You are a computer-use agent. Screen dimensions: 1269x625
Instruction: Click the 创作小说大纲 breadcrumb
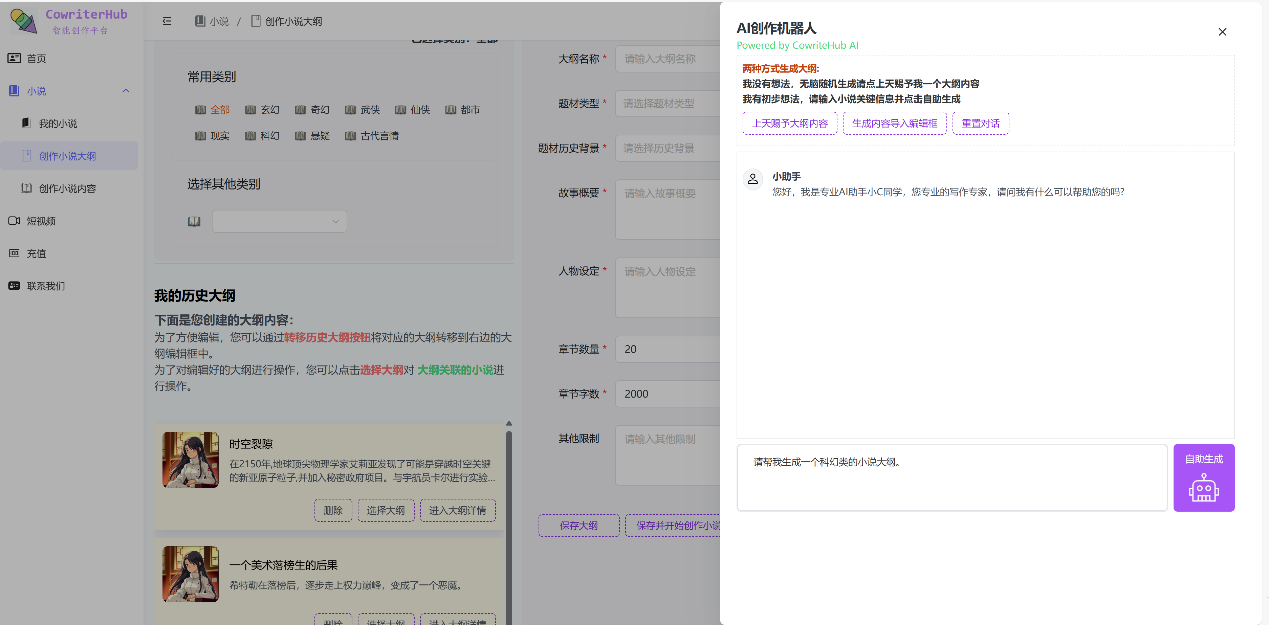[x=286, y=21]
